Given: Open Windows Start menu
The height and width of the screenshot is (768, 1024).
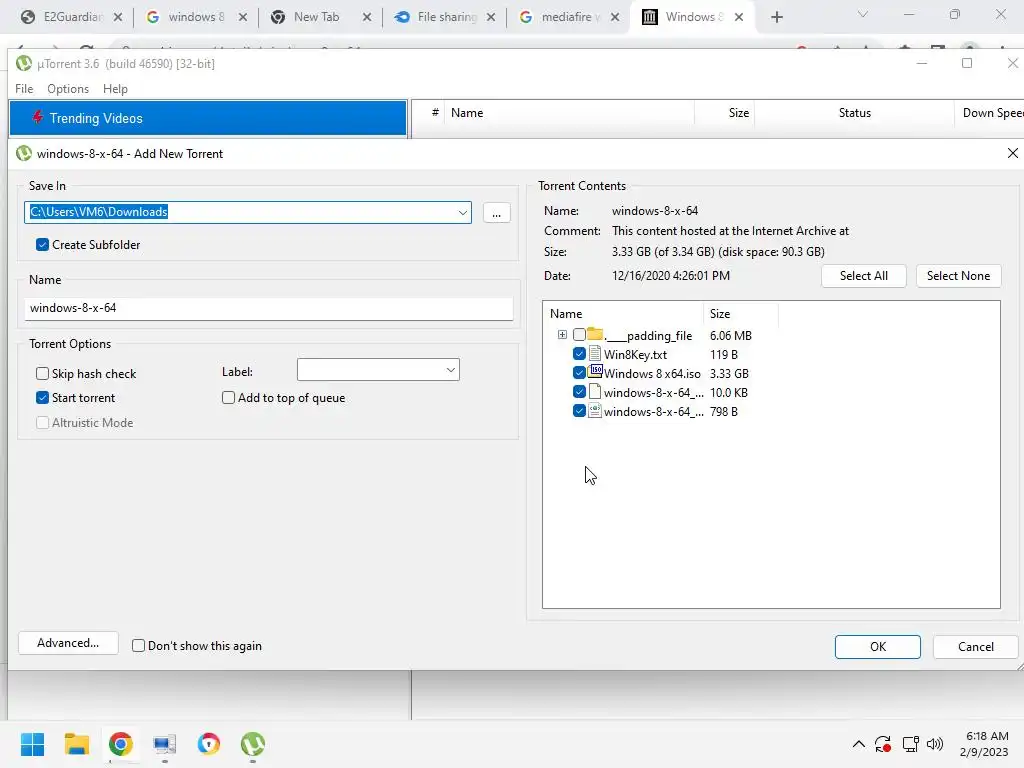Looking at the screenshot, I should tap(32, 744).
